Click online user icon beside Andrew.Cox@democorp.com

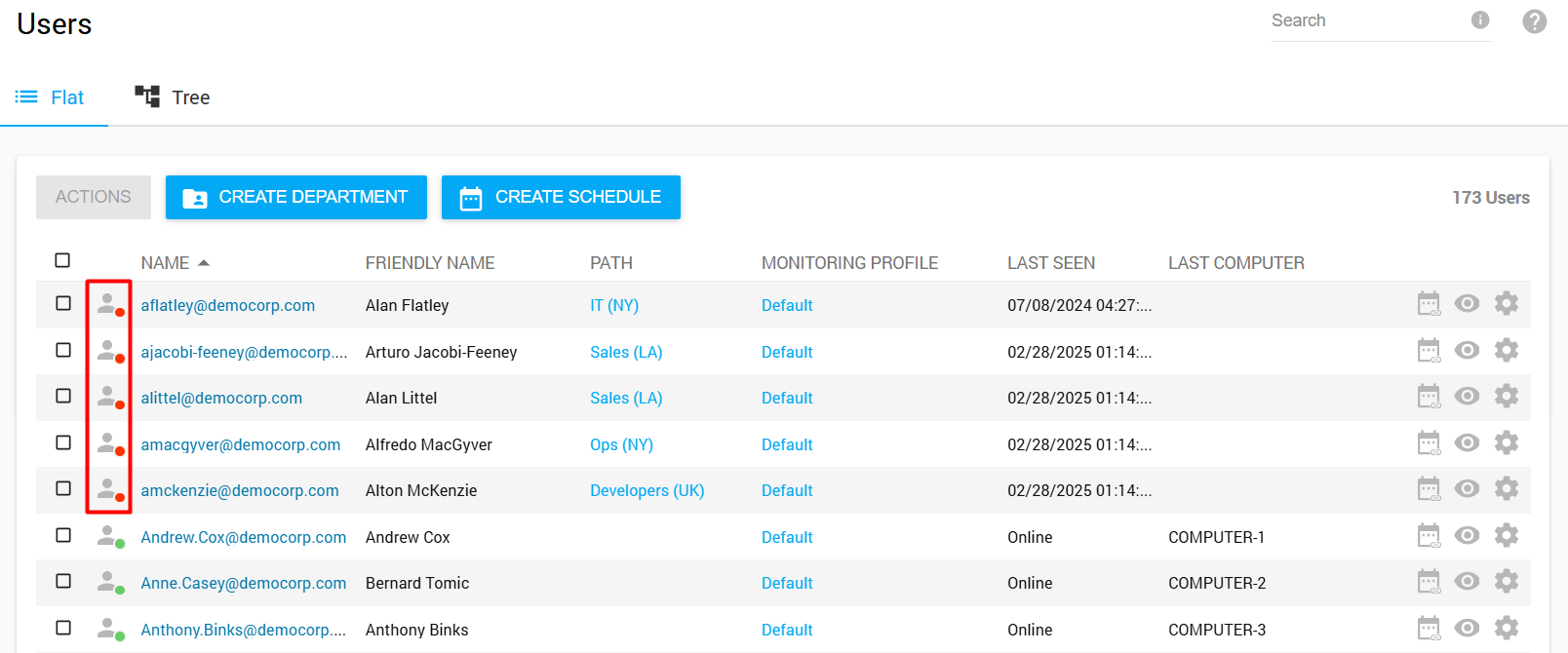click(x=109, y=536)
